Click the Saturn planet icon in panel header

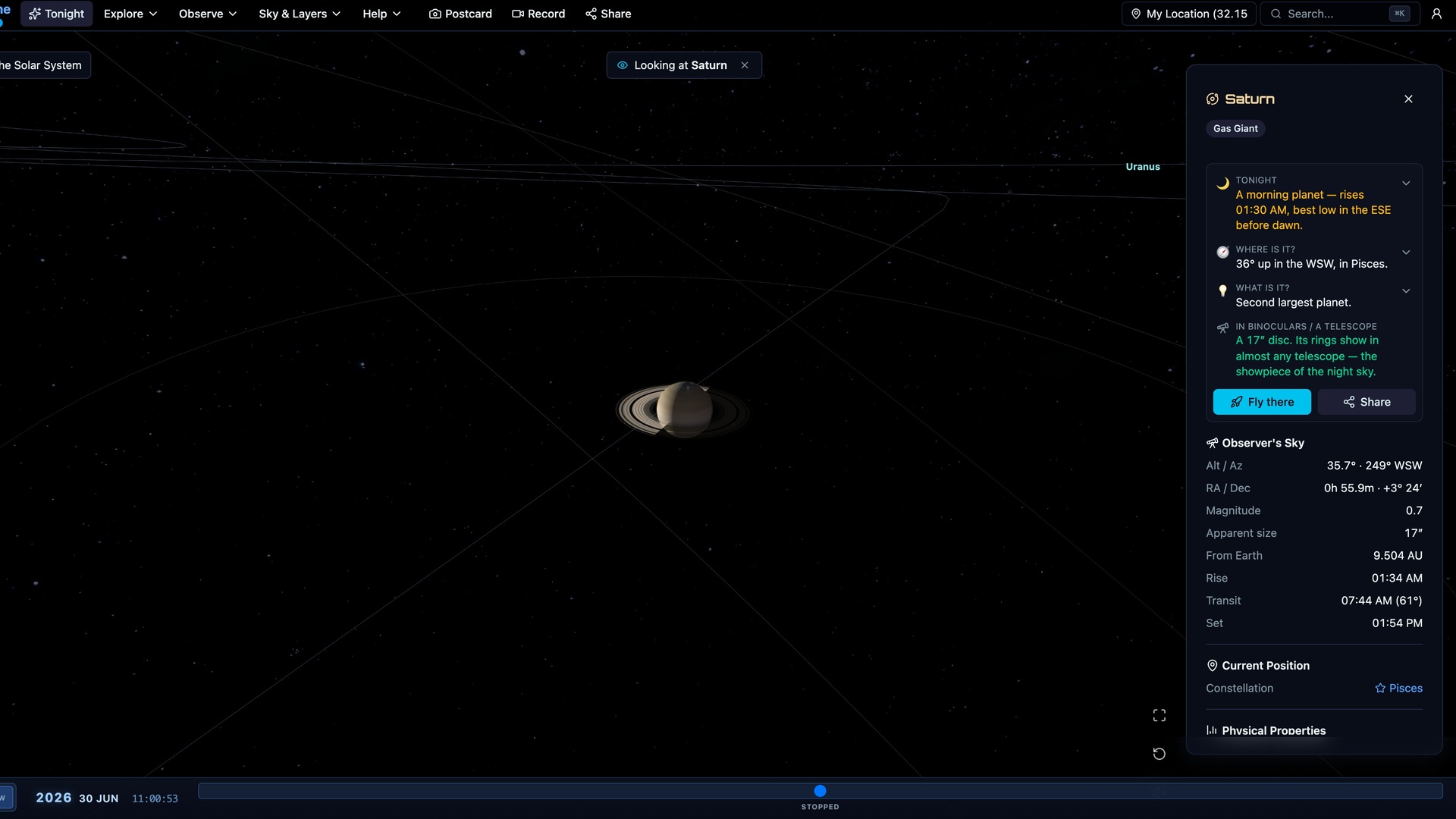pyautogui.click(x=1213, y=99)
